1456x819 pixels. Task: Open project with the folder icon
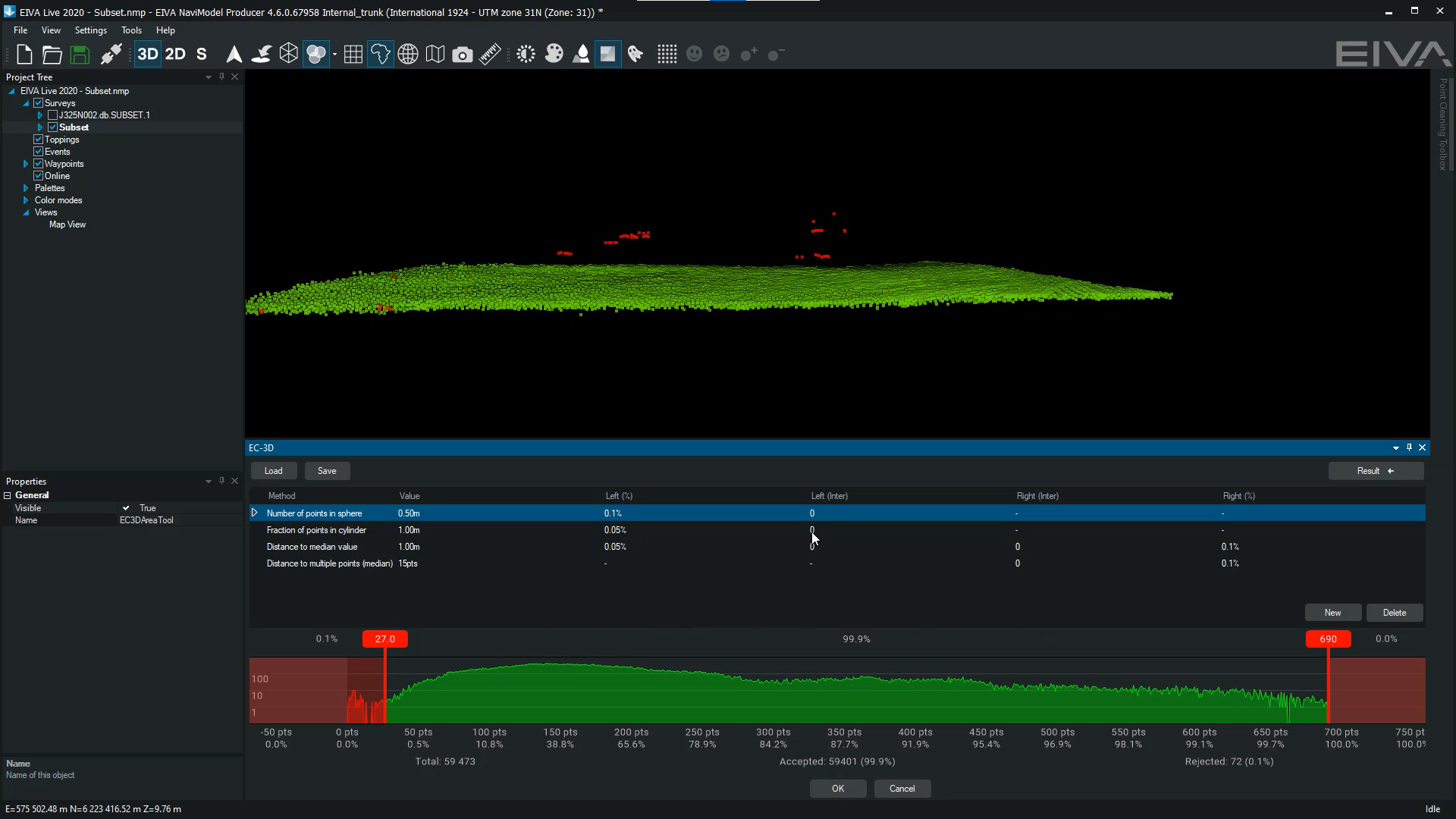coord(52,55)
